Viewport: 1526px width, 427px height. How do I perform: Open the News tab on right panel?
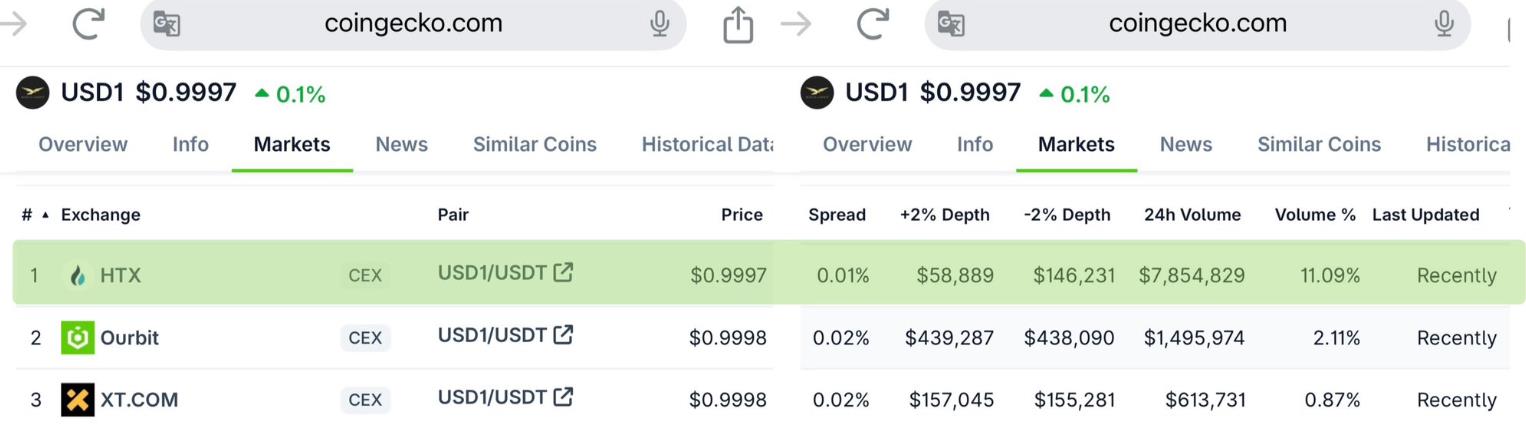click(1186, 144)
